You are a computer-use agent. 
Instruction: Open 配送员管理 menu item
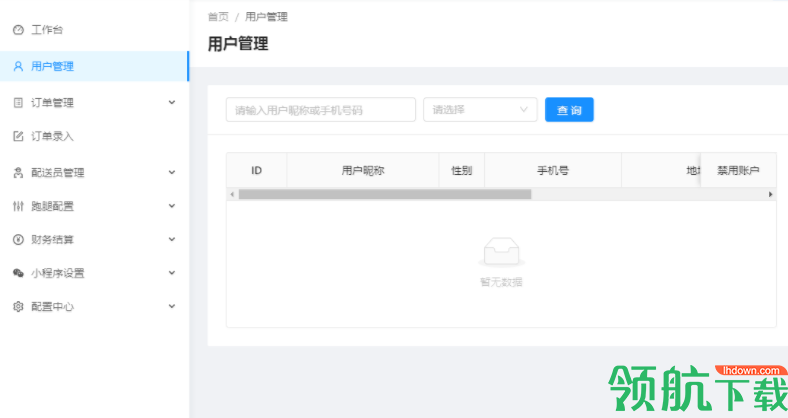(94, 173)
